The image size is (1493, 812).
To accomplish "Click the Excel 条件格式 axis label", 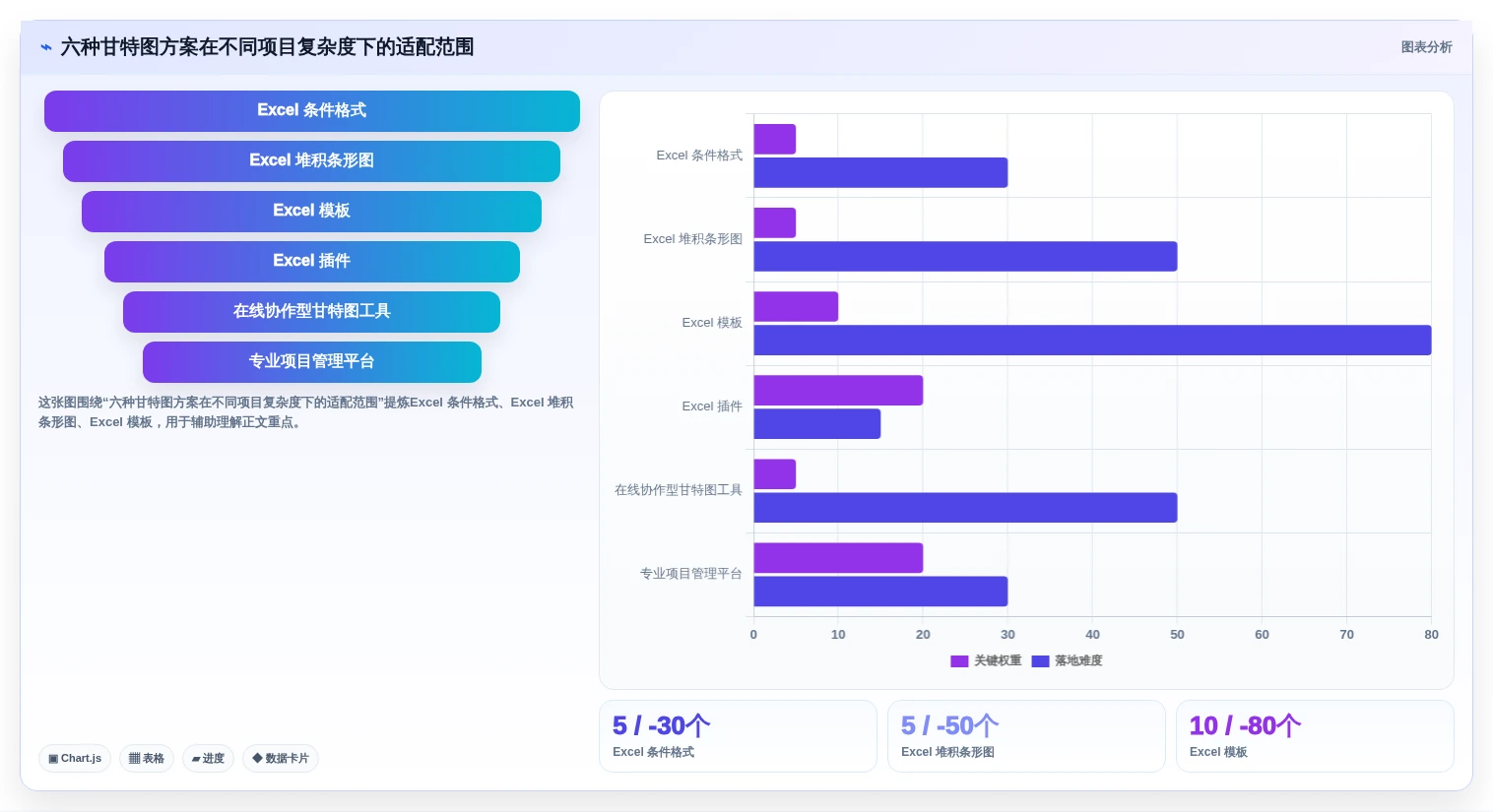I will point(699,156).
